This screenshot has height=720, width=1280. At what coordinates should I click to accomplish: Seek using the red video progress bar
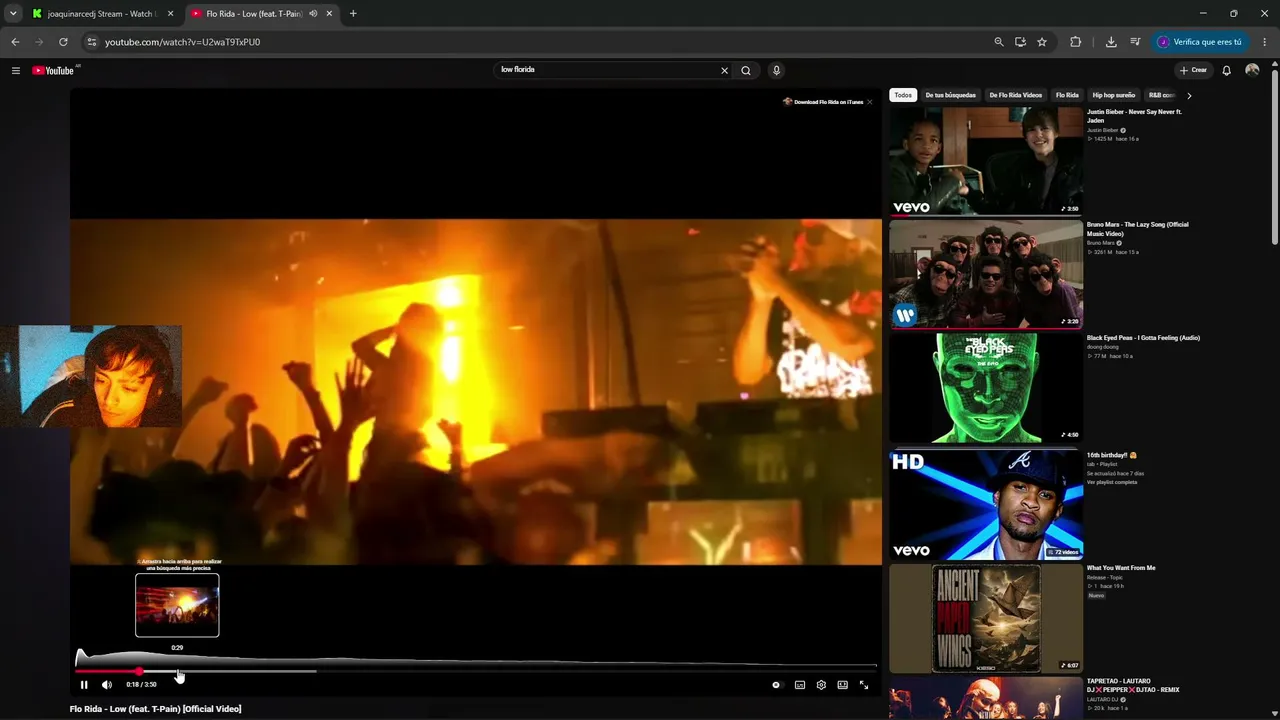(x=476, y=670)
